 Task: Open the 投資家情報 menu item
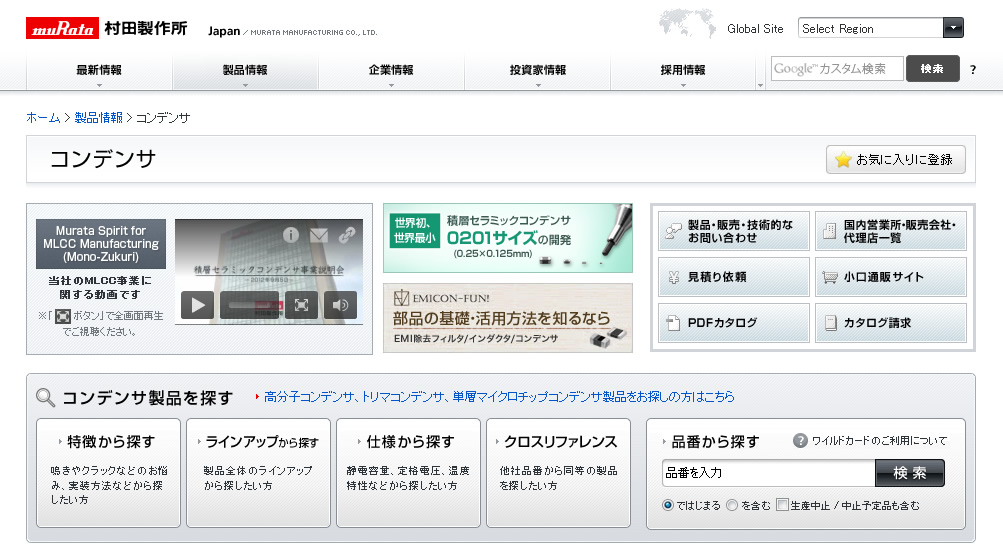(x=537, y=71)
